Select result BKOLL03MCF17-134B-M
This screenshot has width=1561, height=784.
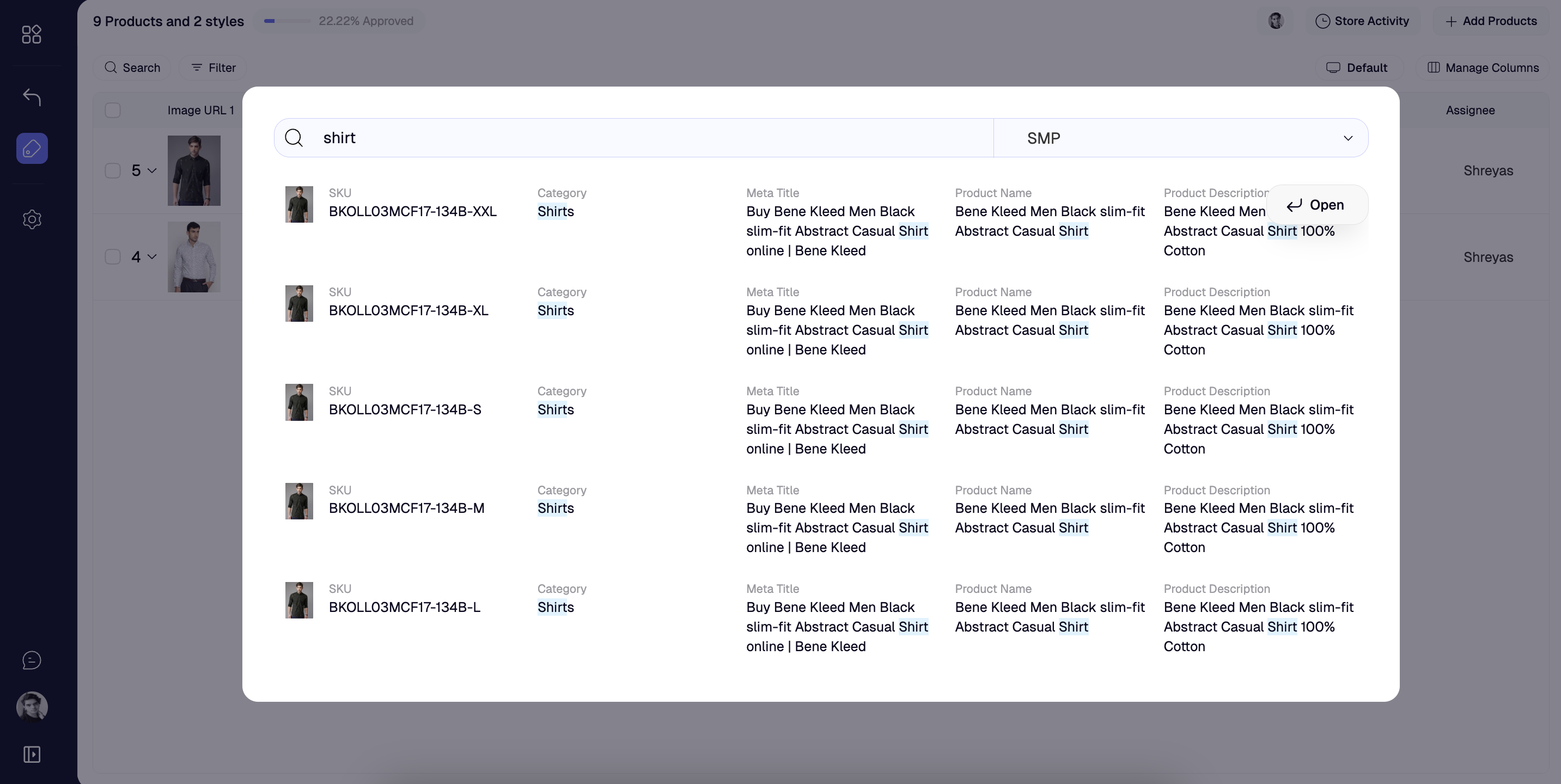click(x=406, y=509)
